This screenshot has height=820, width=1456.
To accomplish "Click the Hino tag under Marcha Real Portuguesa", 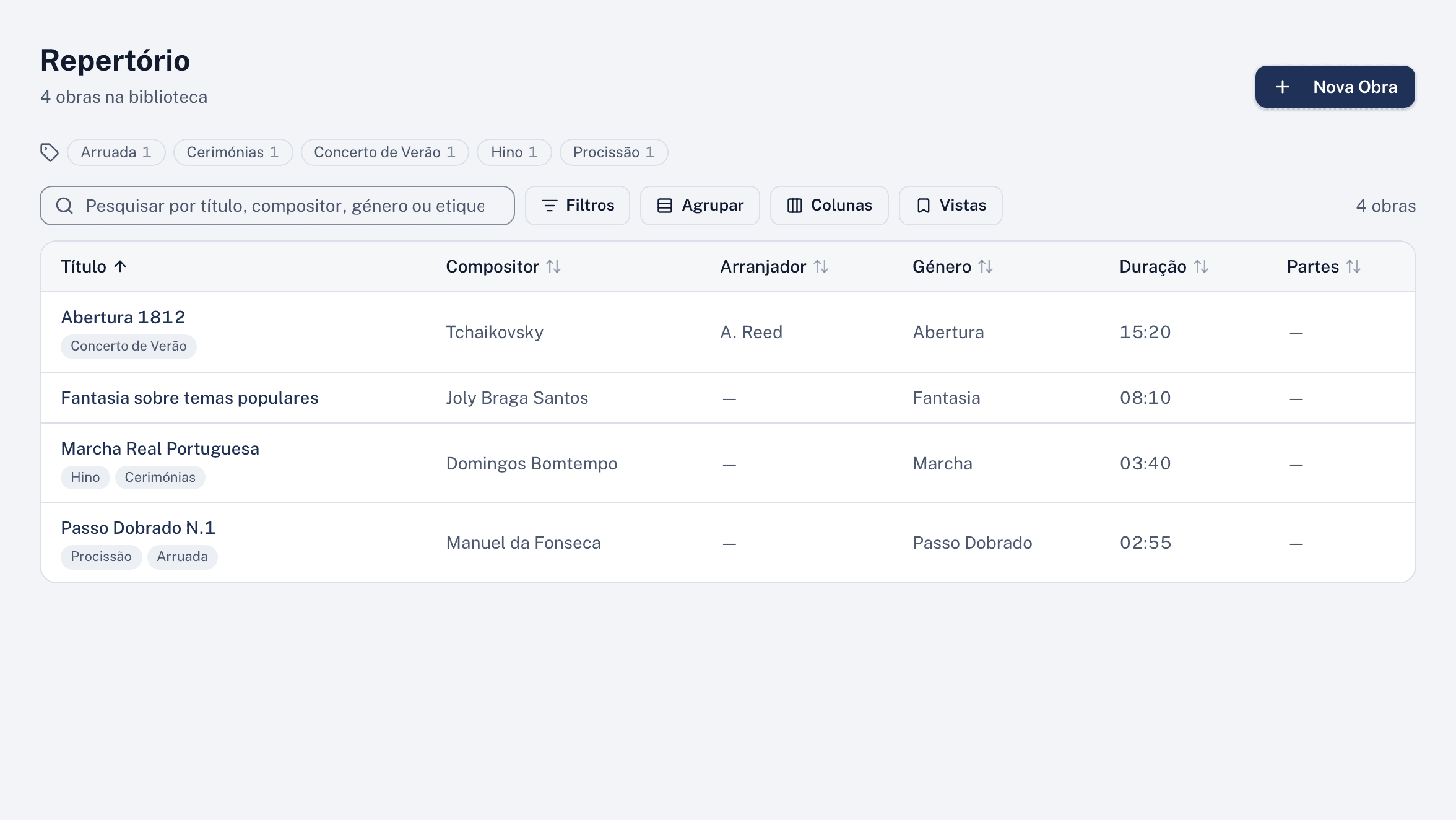I will pyautogui.click(x=85, y=478).
